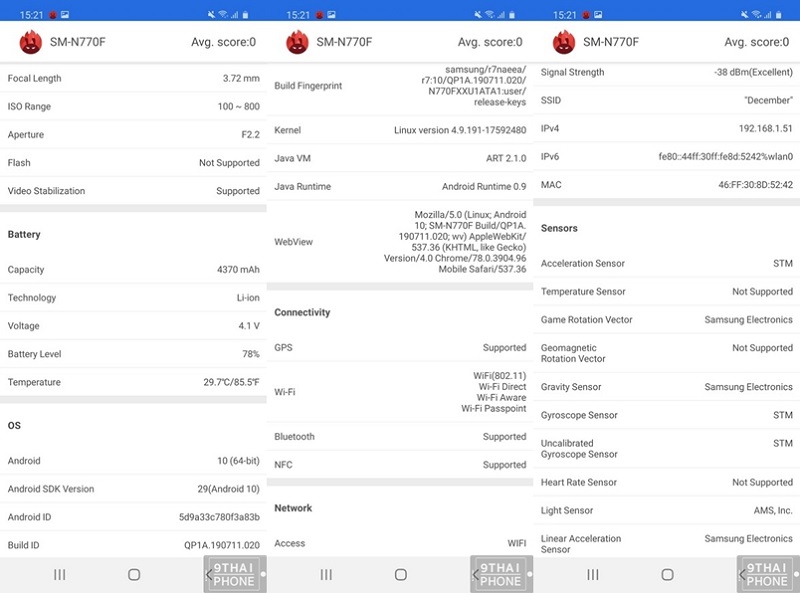This screenshot has height=593, width=800.
Task: Select the "F2.2" aperture value
Action: 251,135
